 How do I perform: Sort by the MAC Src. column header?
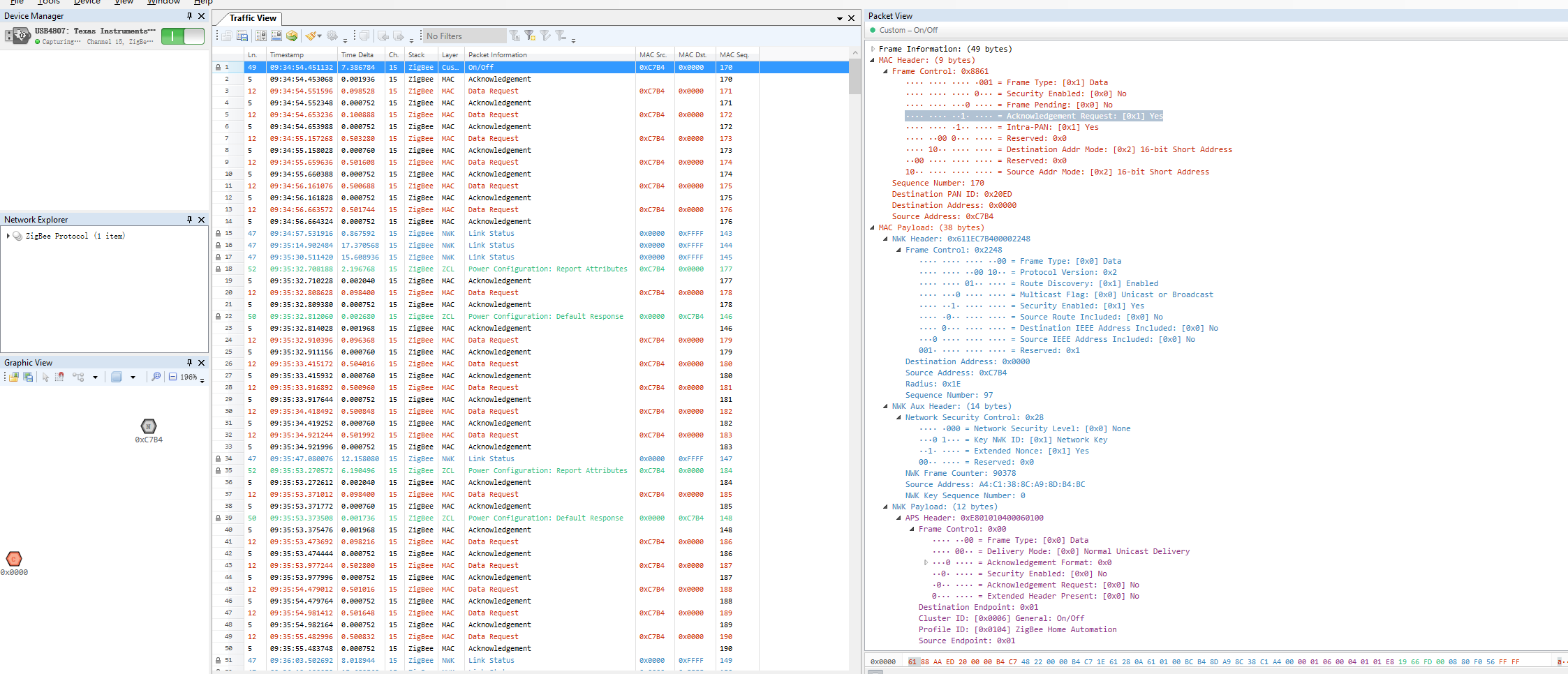pos(655,54)
